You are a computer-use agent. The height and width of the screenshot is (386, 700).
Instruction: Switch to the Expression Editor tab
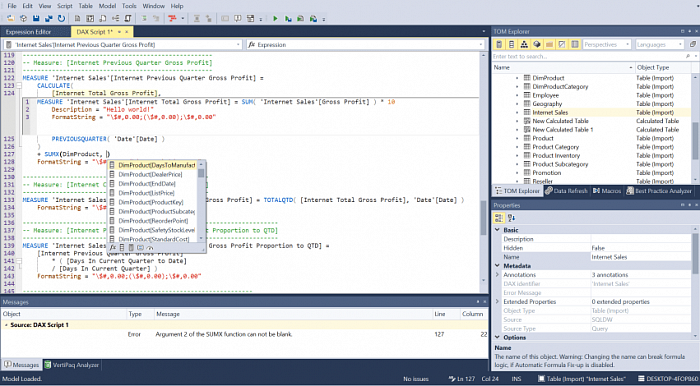click(29, 32)
